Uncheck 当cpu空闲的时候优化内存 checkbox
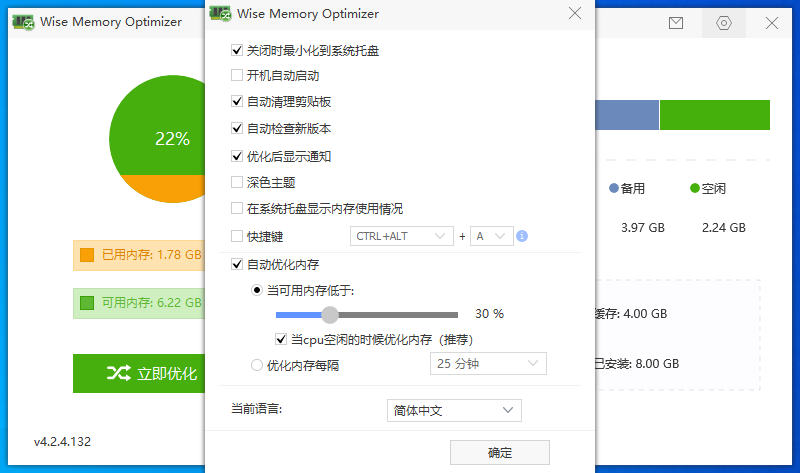800x473 pixels. [281, 339]
